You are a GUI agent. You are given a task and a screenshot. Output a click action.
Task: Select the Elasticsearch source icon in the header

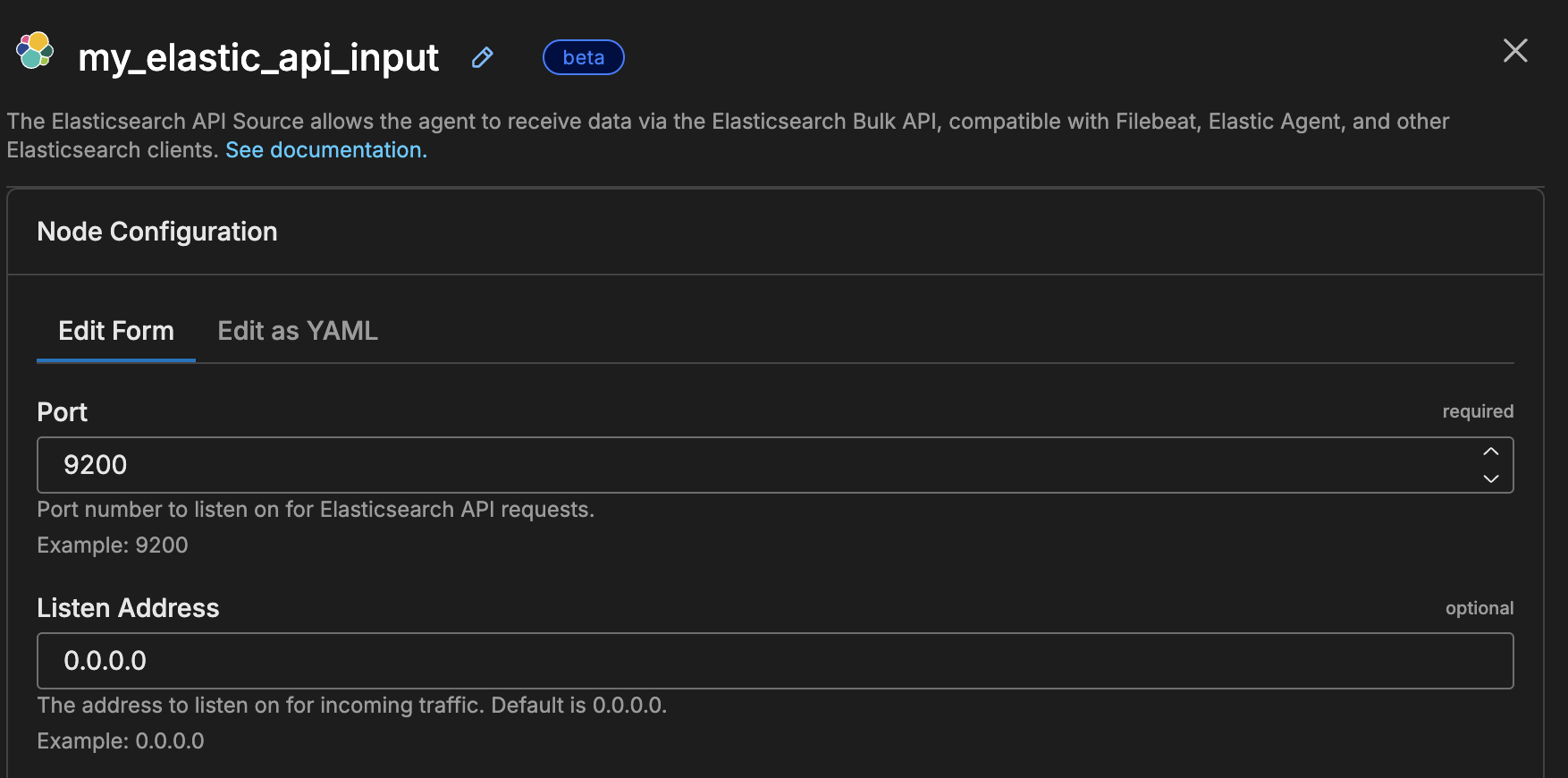(34, 52)
